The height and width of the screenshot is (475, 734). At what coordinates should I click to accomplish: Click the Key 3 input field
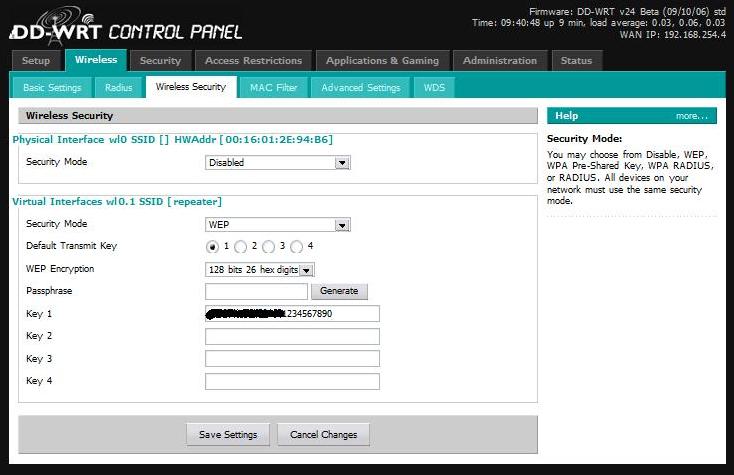coord(292,358)
